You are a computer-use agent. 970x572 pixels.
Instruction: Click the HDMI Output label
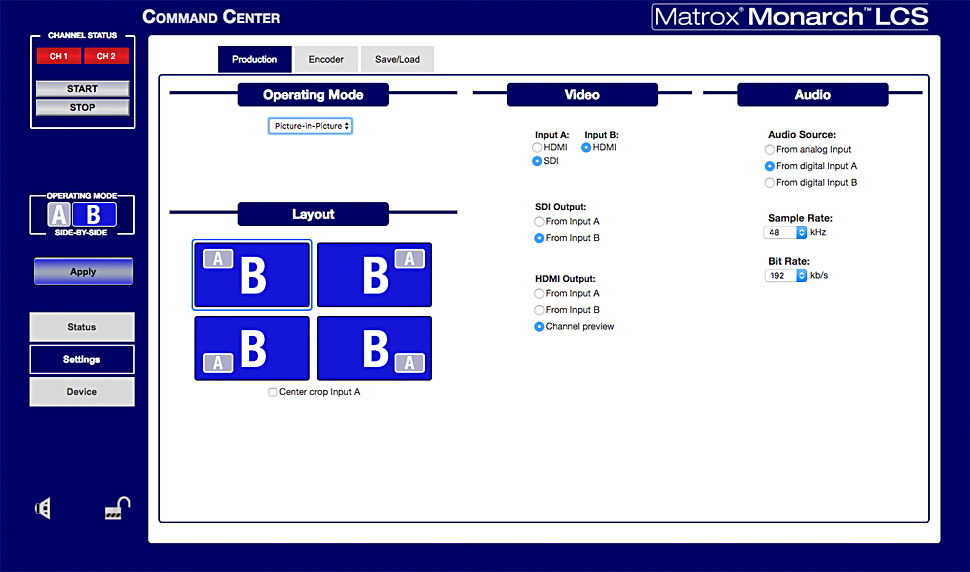pyautogui.click(x=565, y=279)
